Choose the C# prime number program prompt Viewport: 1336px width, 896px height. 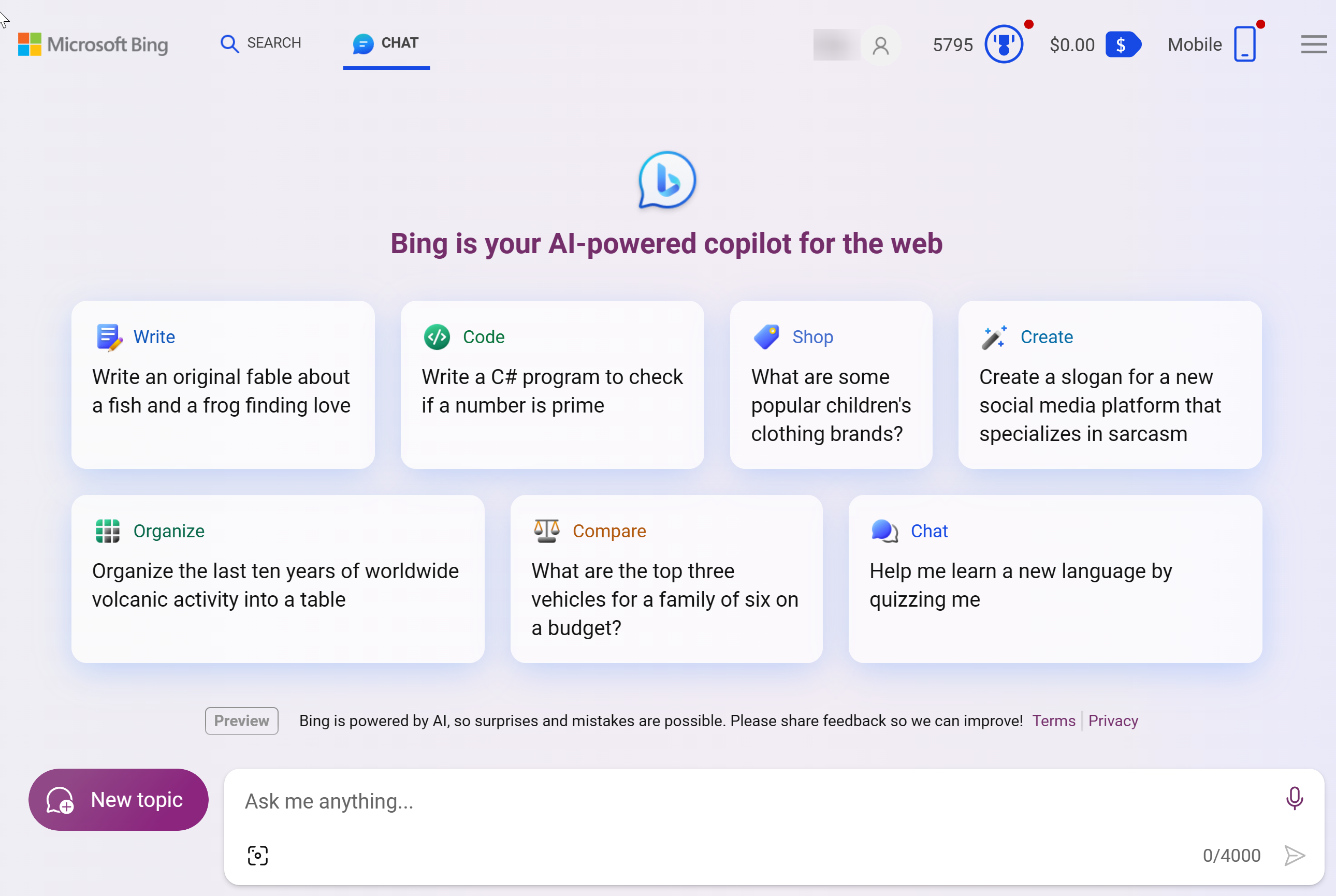552,391
